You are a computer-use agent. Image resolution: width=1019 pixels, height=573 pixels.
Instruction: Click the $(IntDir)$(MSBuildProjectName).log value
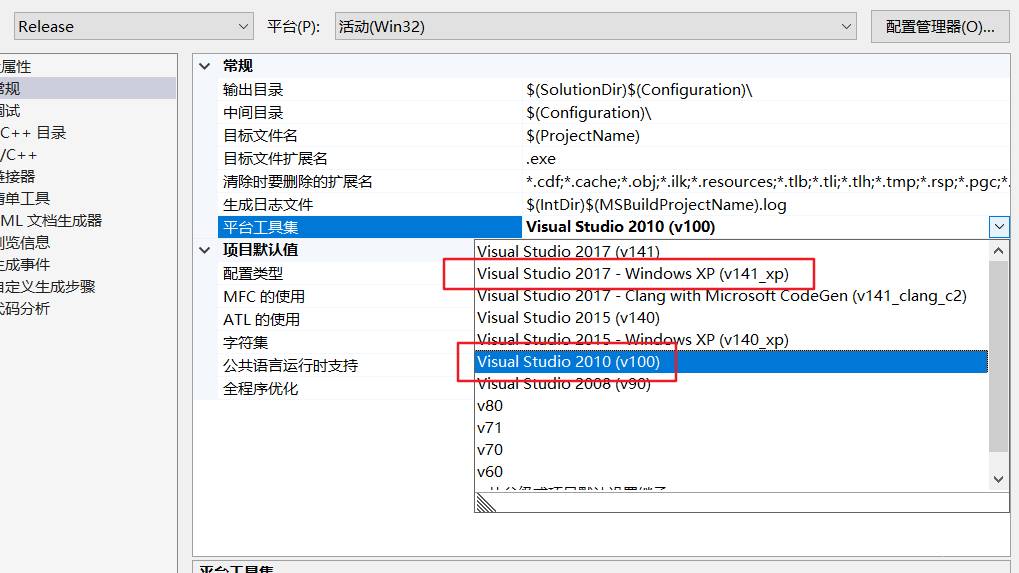(656, 205)
